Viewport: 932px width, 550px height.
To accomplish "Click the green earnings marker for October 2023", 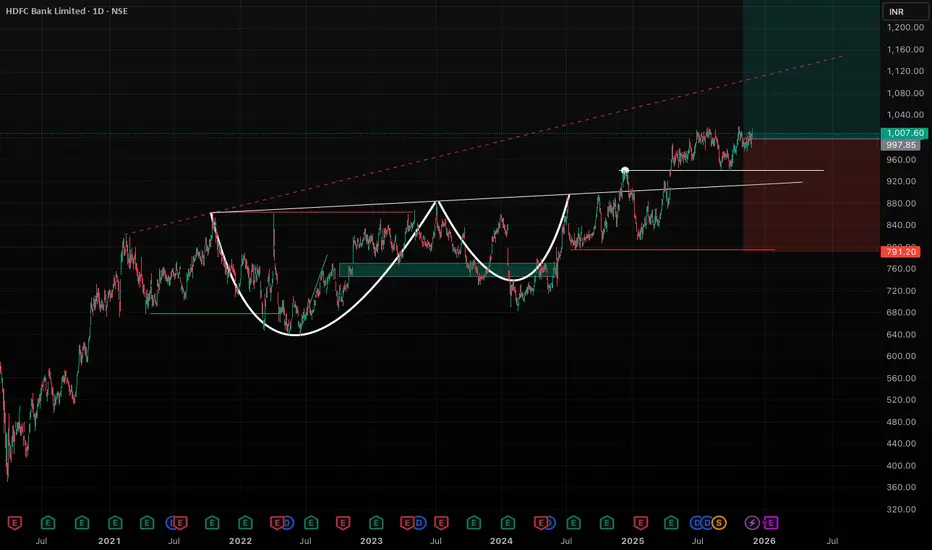I will click(x=474, y=523).
